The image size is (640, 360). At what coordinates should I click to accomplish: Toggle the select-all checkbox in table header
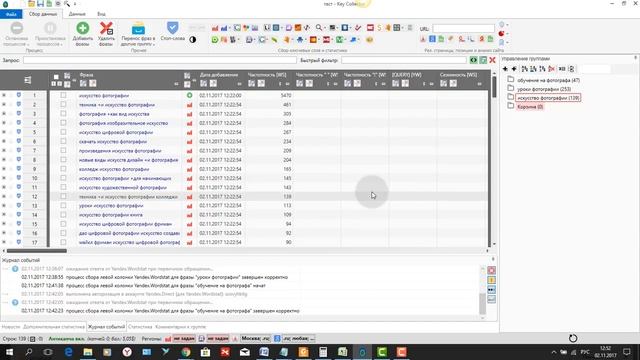coord(56,77)
